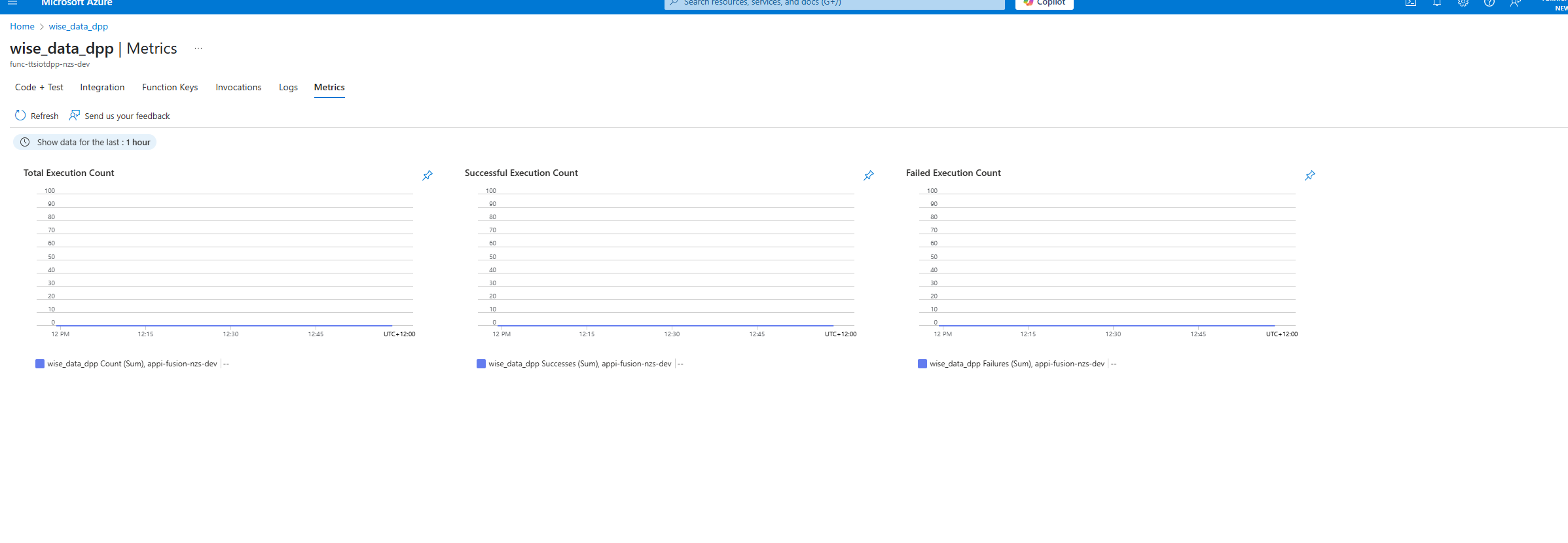Pin the Total Execution Count chart
The width and height of the screenshot is (1568, 543).
[428, 175]
